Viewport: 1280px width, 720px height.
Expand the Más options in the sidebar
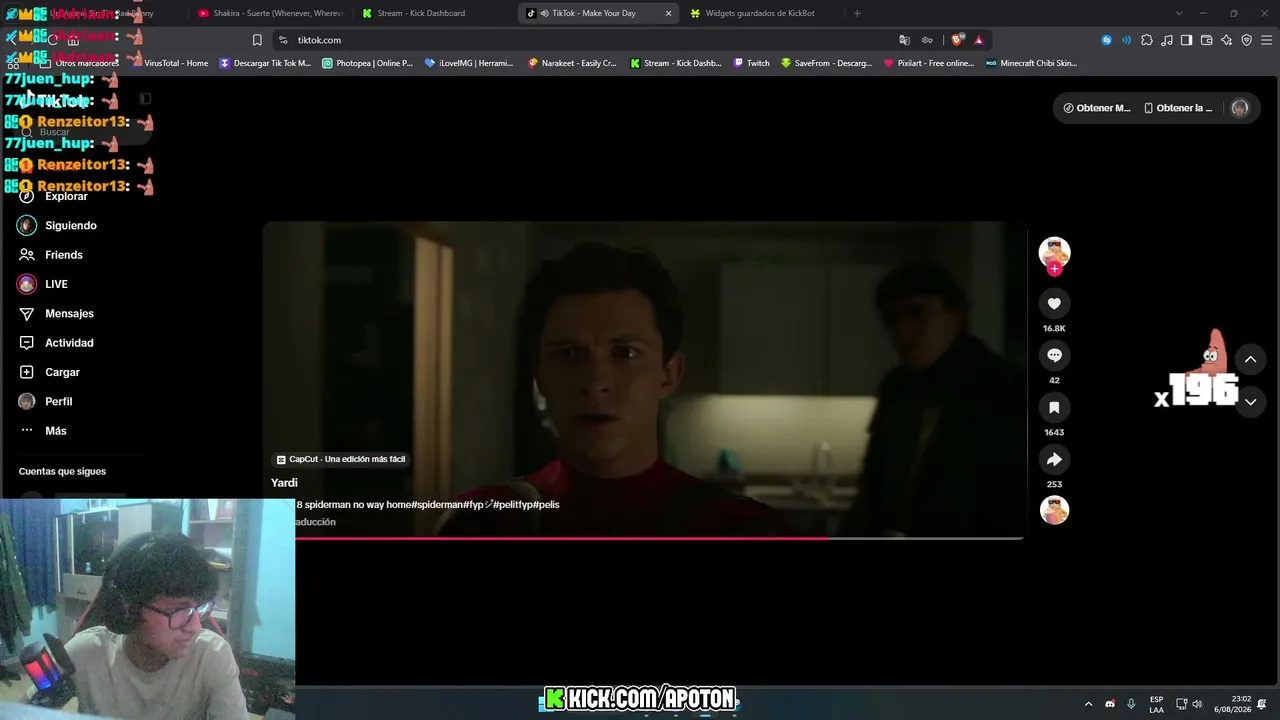point(43,431)
